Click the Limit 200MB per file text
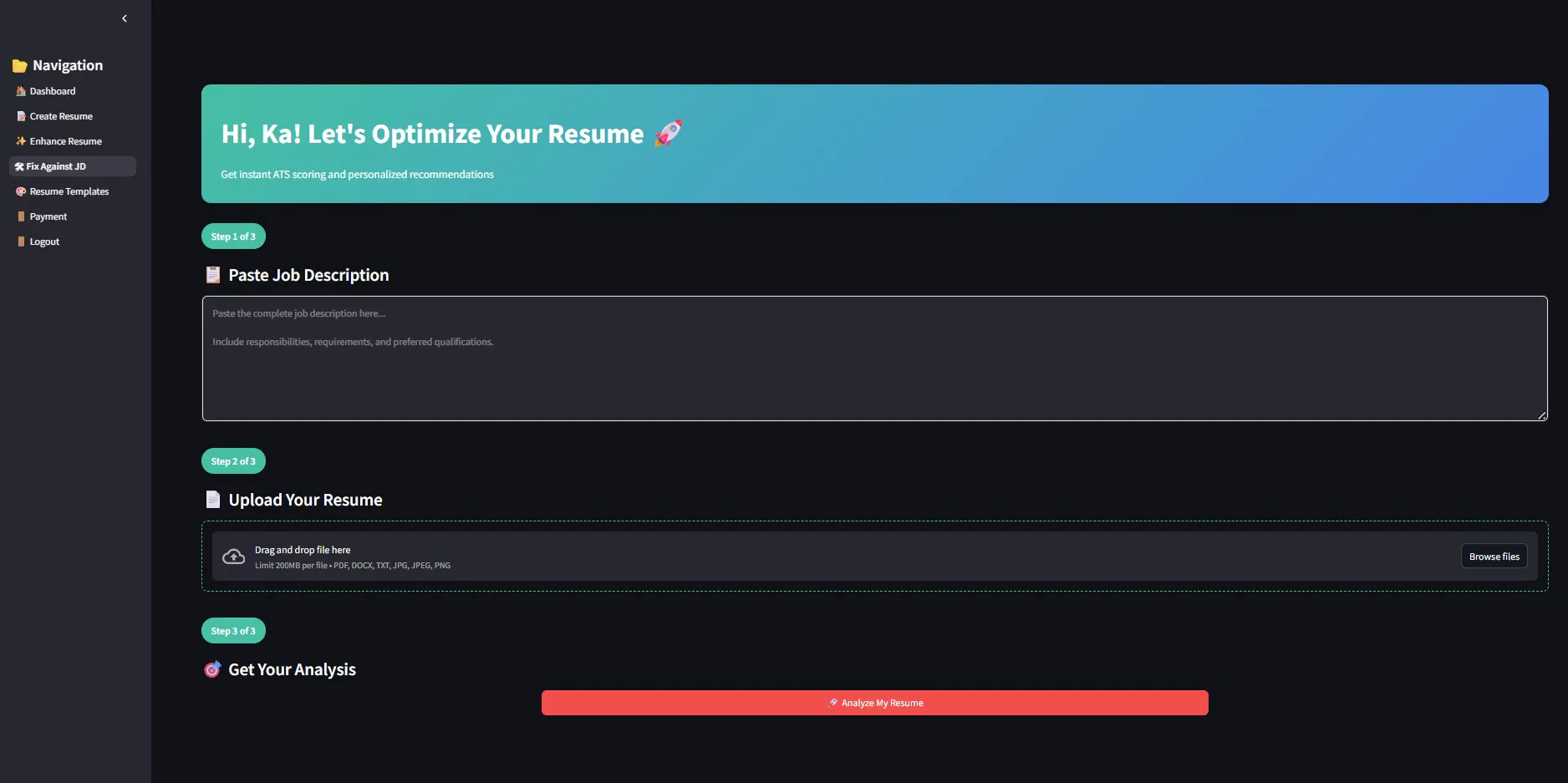The width and height of the screenshot is (1568, 783). tap(353, 566)
